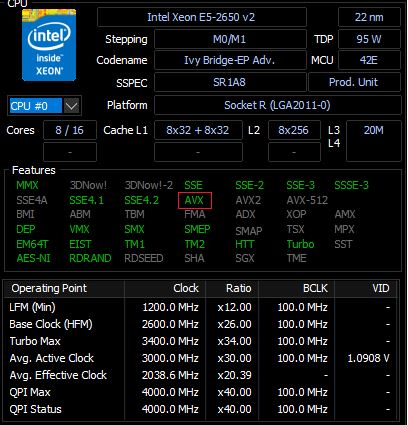
Task: Open the CPU #0 selector dropdown arrow
Action: coord(72,106)
